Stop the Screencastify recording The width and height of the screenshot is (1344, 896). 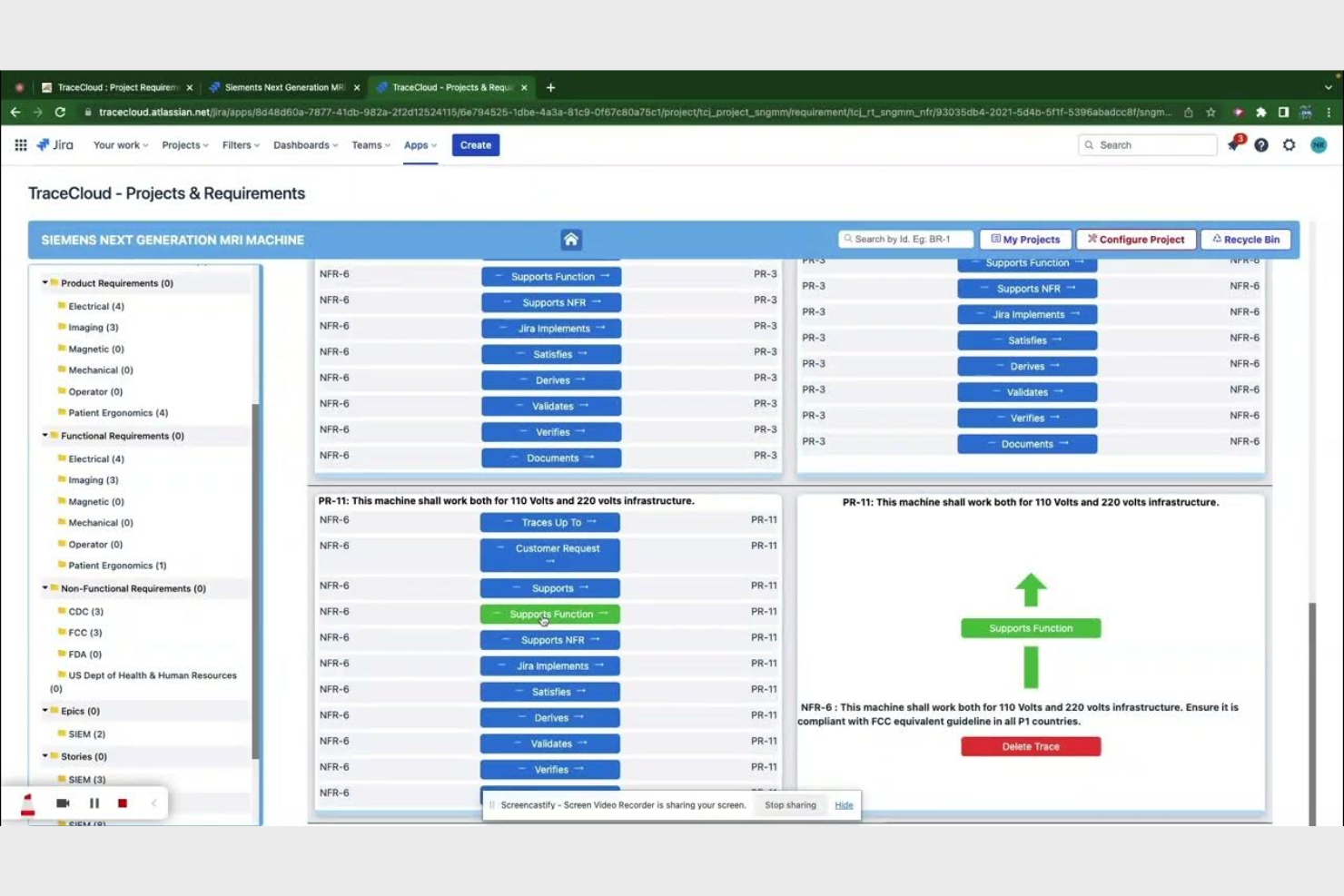pyautogui.click(x=123, y=803)
